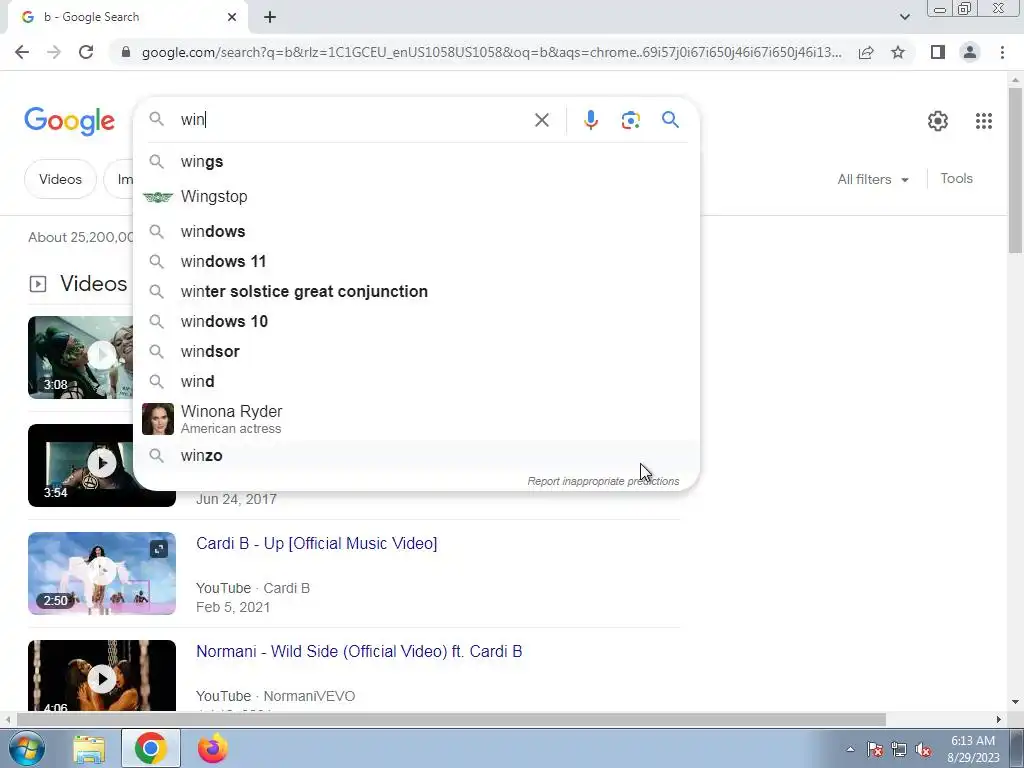Open 'Normani - Wild Side' video link

(359, 651)
